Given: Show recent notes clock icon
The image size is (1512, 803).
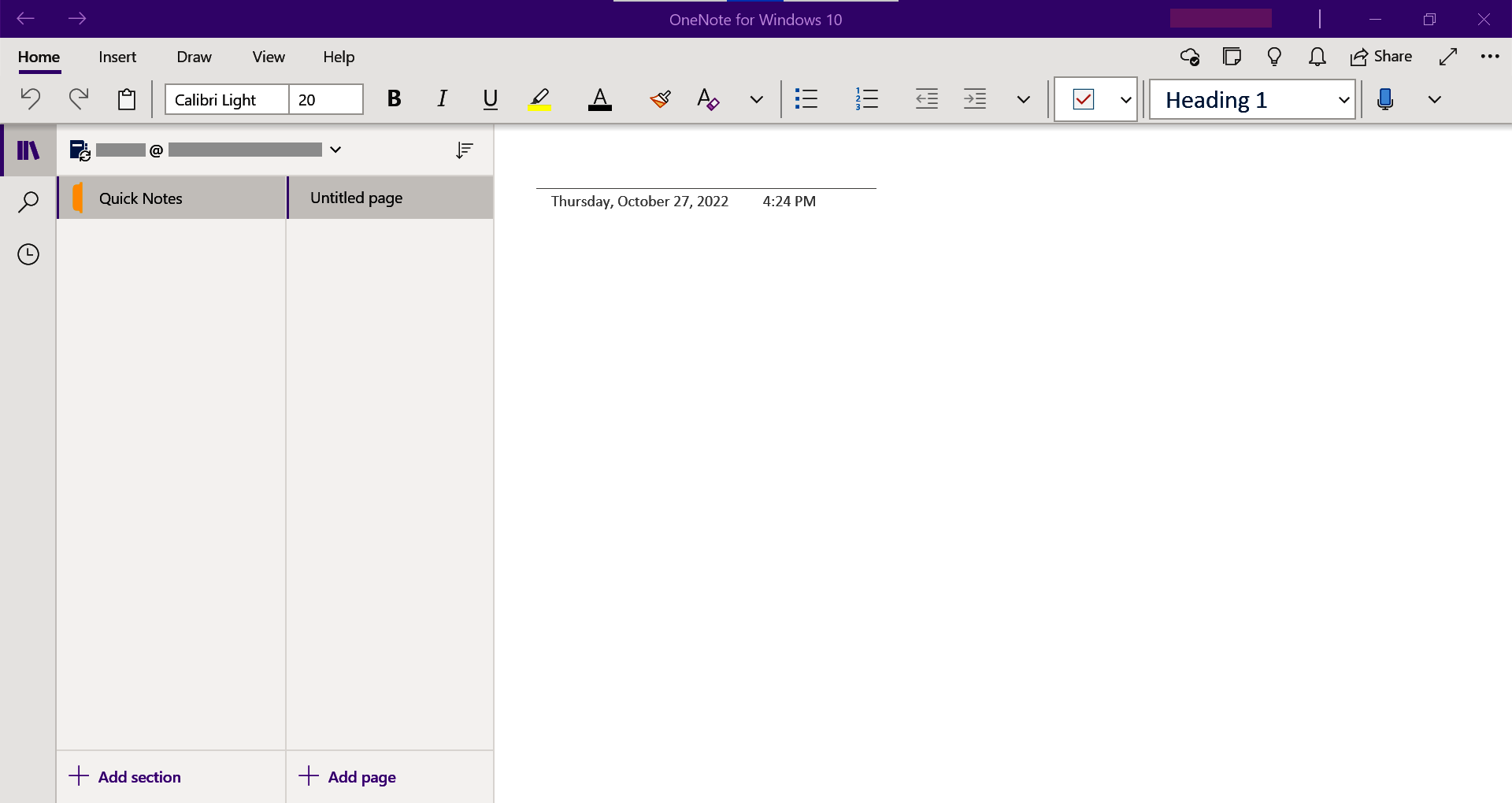Looking at the screenshot, I should [x=28, y=254].
